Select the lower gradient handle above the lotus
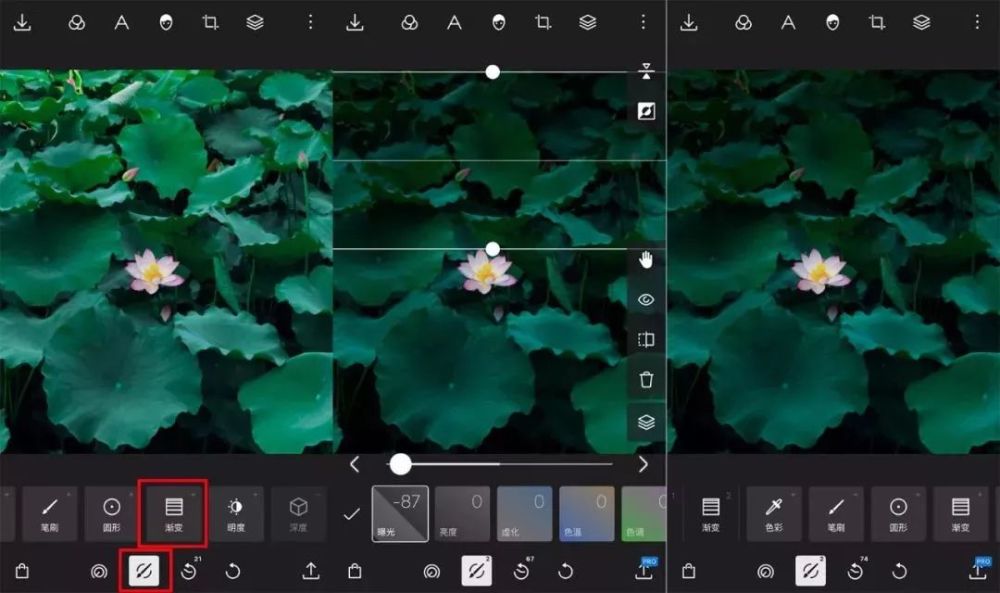Screen dimensions: 1000x593 coord(492,249)
